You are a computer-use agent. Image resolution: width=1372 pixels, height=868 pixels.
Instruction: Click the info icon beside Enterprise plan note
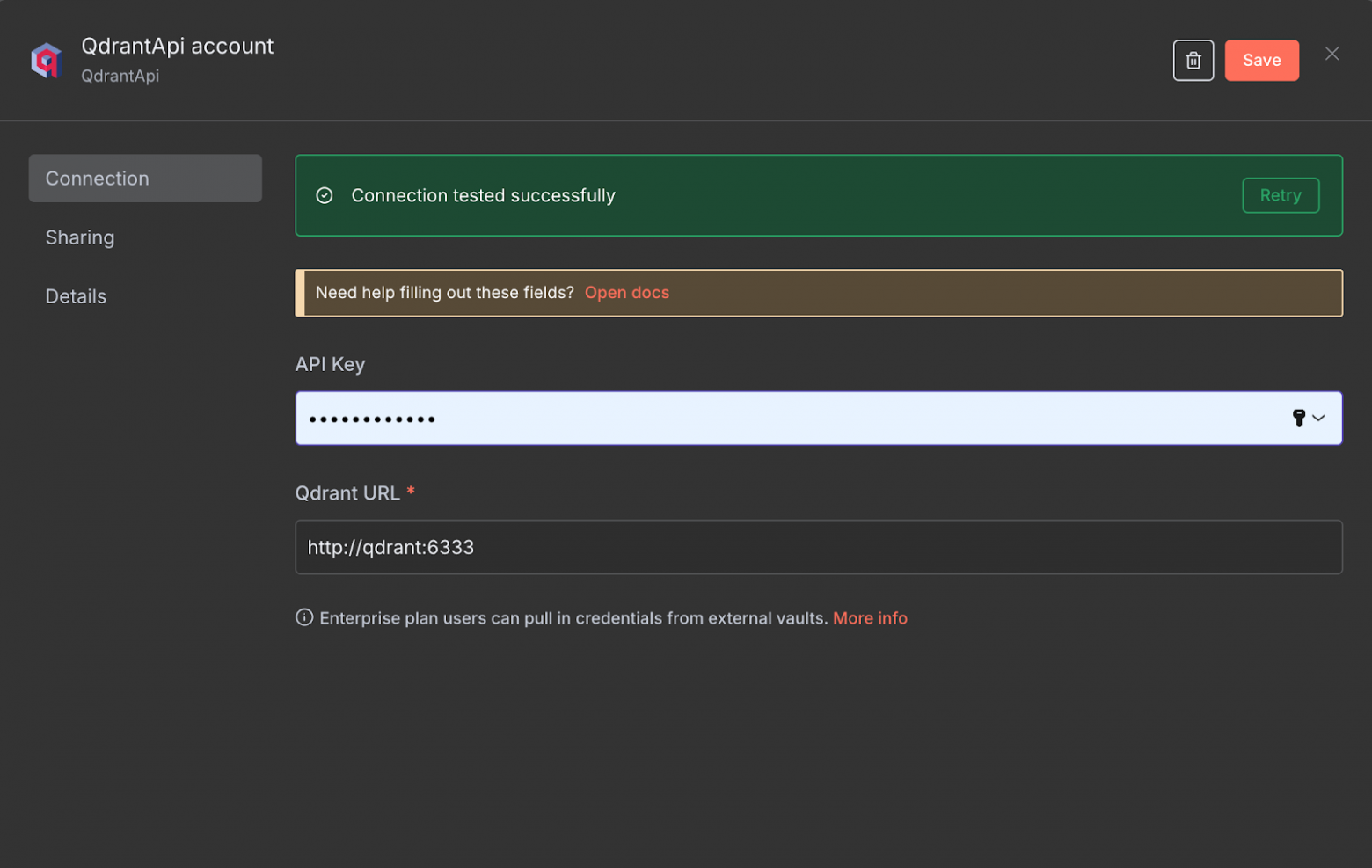point(304,617)
